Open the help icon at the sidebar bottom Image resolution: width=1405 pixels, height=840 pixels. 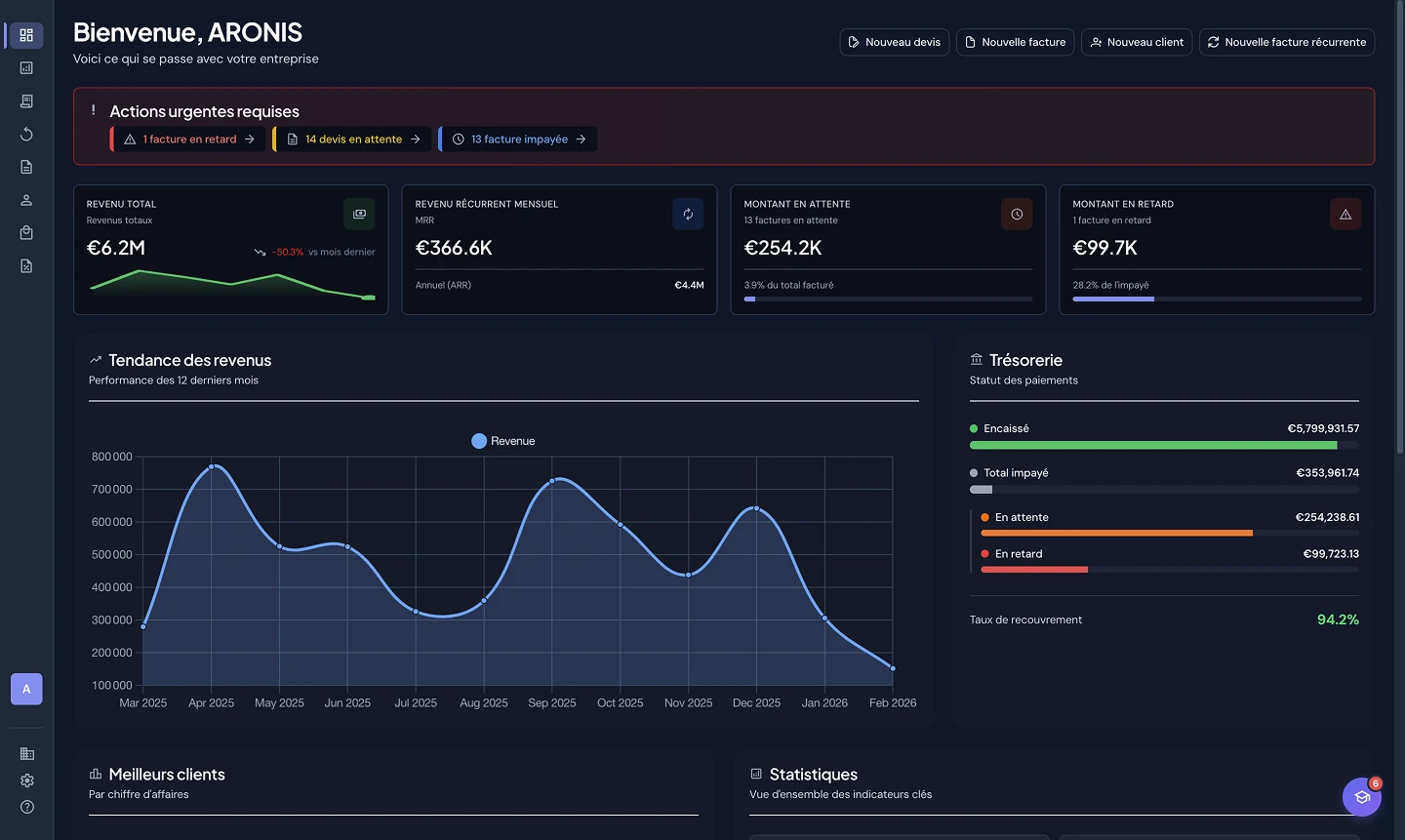point(26,808)
